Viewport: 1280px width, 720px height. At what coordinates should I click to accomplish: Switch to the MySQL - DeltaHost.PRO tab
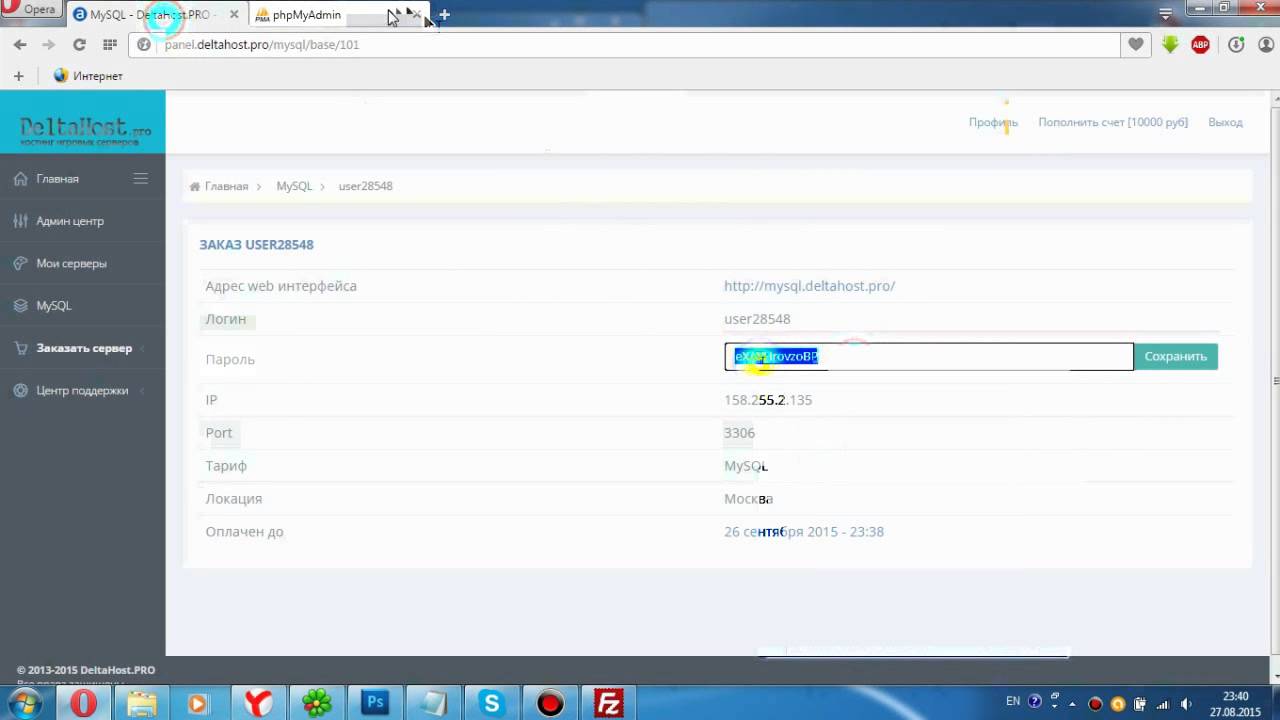(157, 15)
